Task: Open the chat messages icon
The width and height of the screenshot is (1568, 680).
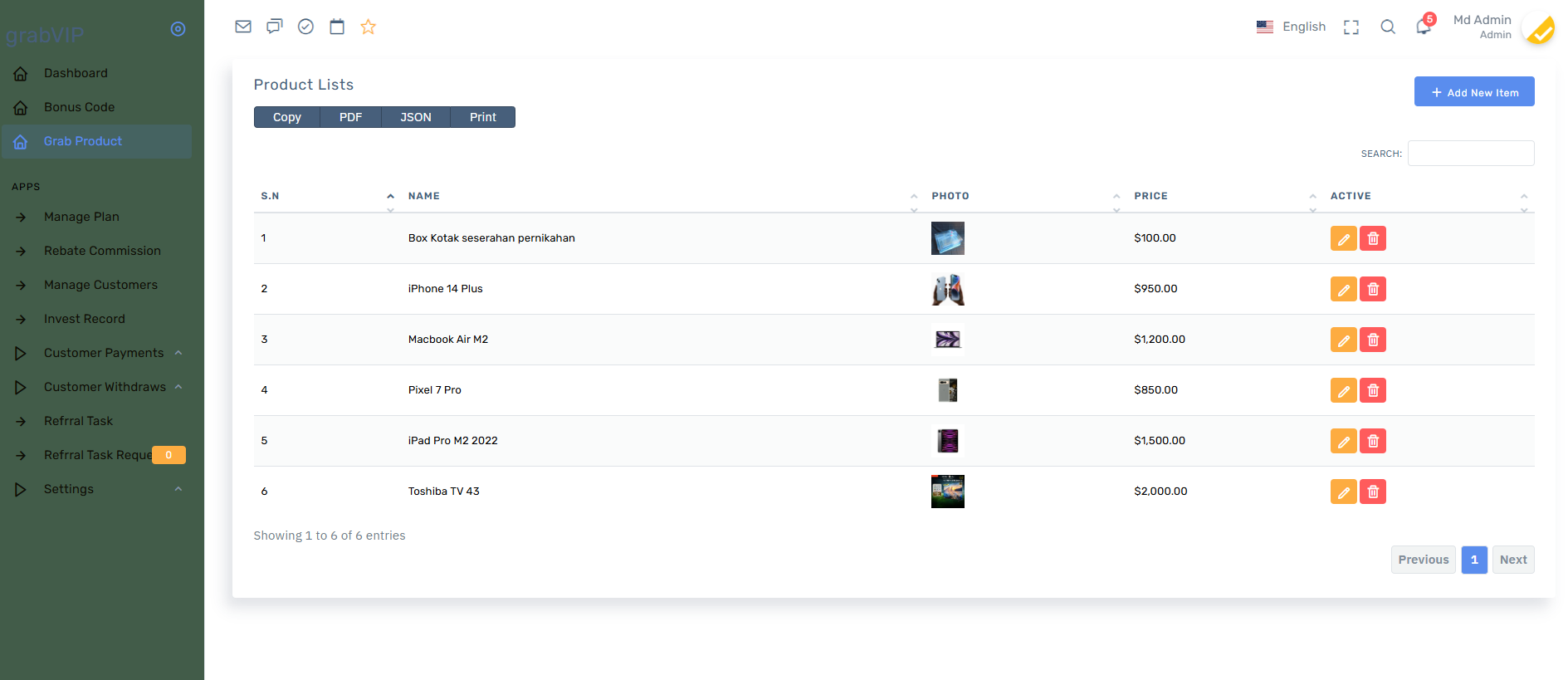Action: [274, 27]
